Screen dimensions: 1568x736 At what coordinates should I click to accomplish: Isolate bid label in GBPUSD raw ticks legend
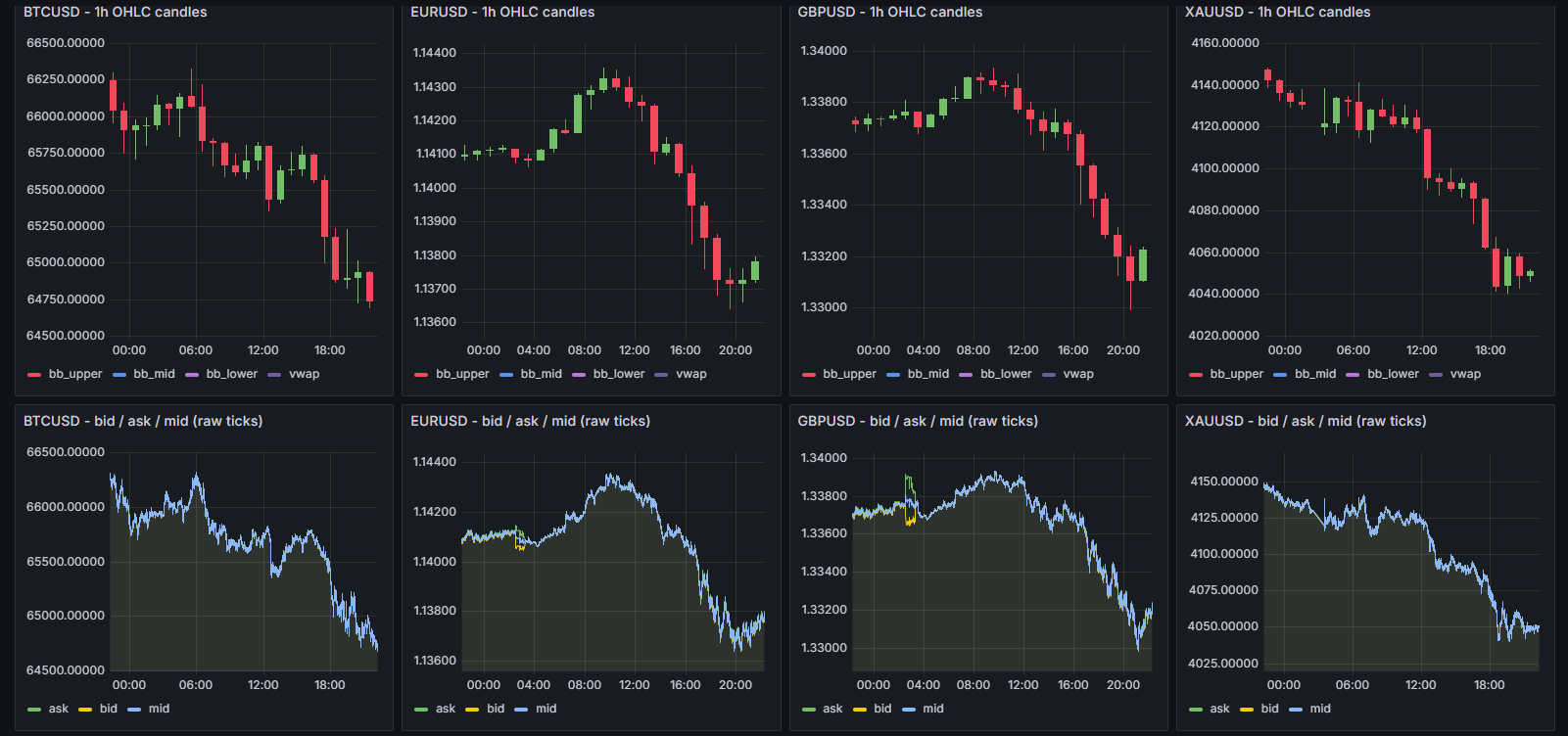pyautogui.click(x=882, y=709)
